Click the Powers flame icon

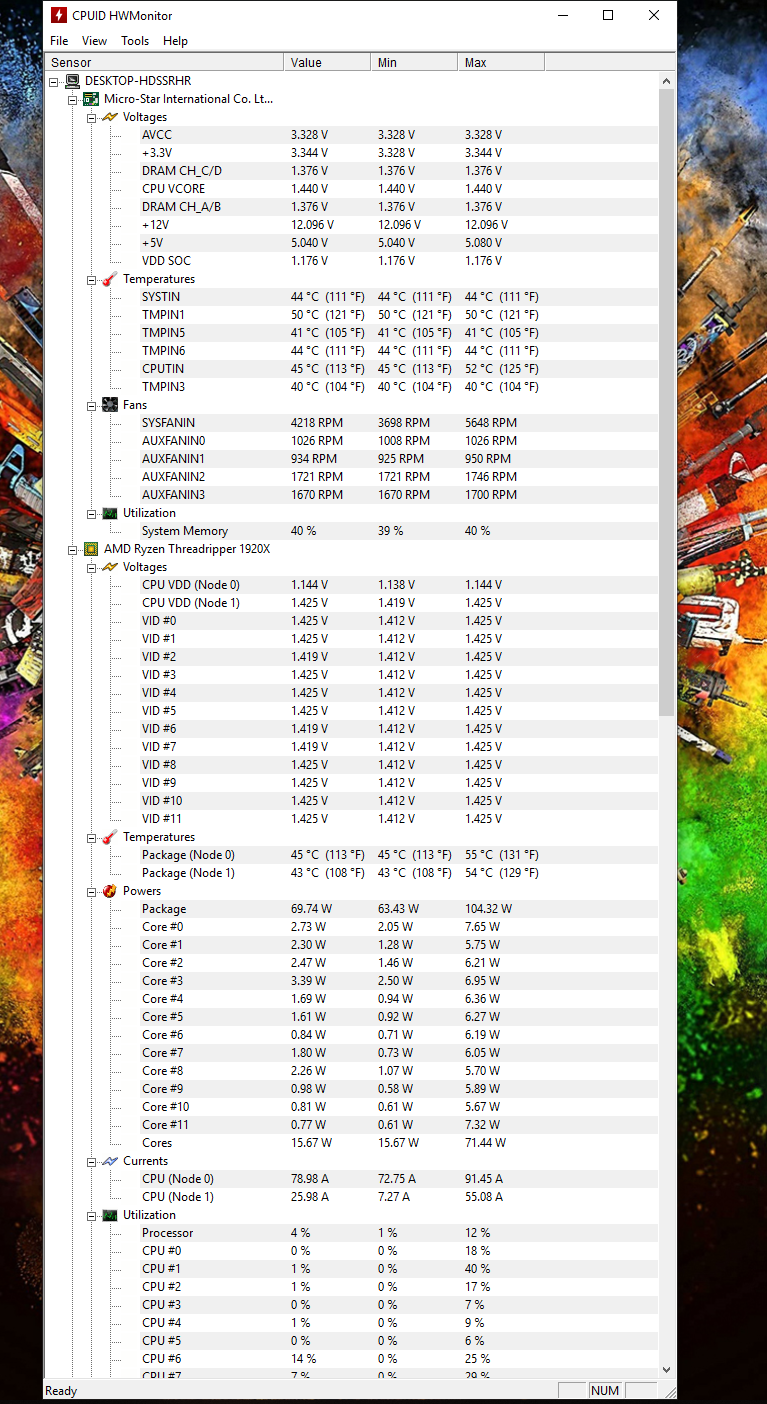click(x=110, y=891)
